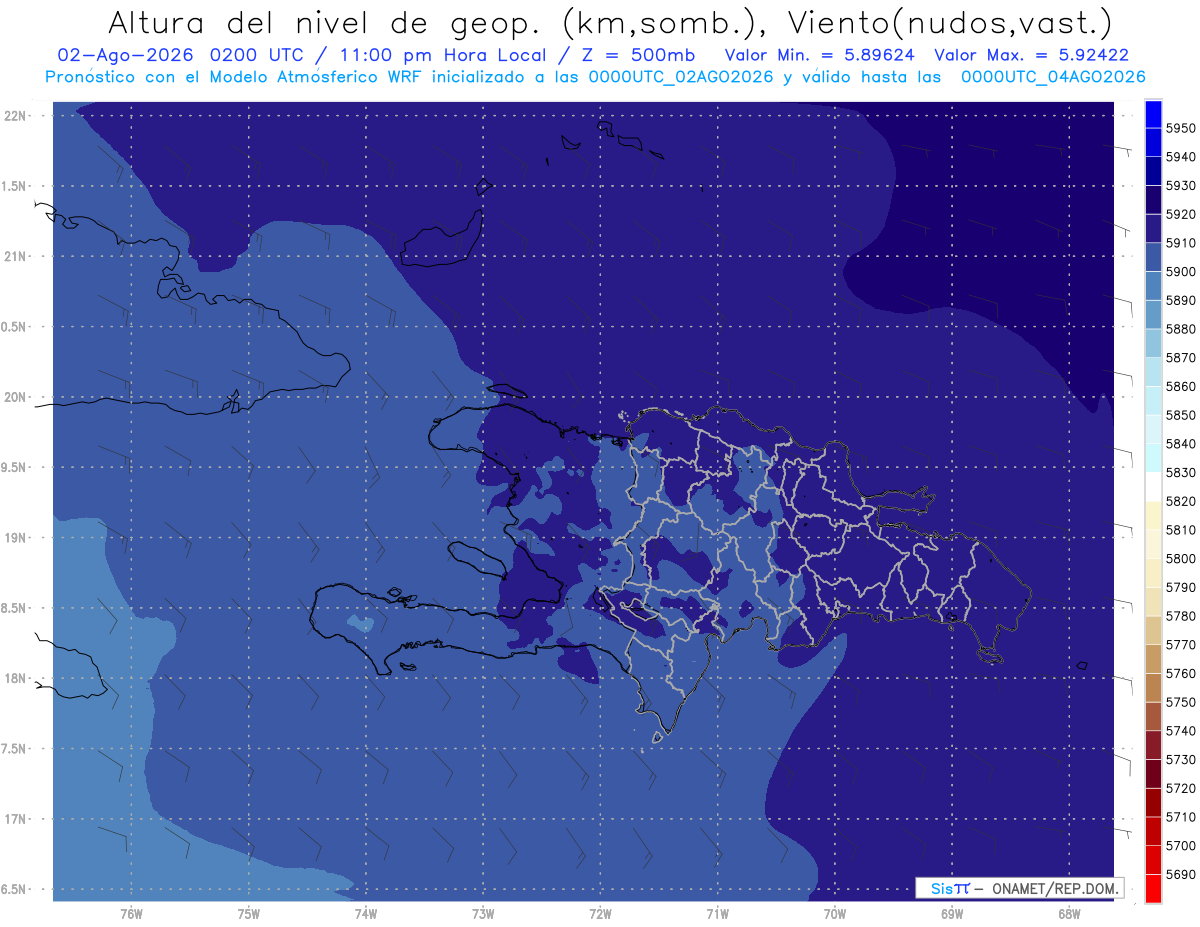
Task: Click the 5730 colorbar label
Action: [1181, 760]
